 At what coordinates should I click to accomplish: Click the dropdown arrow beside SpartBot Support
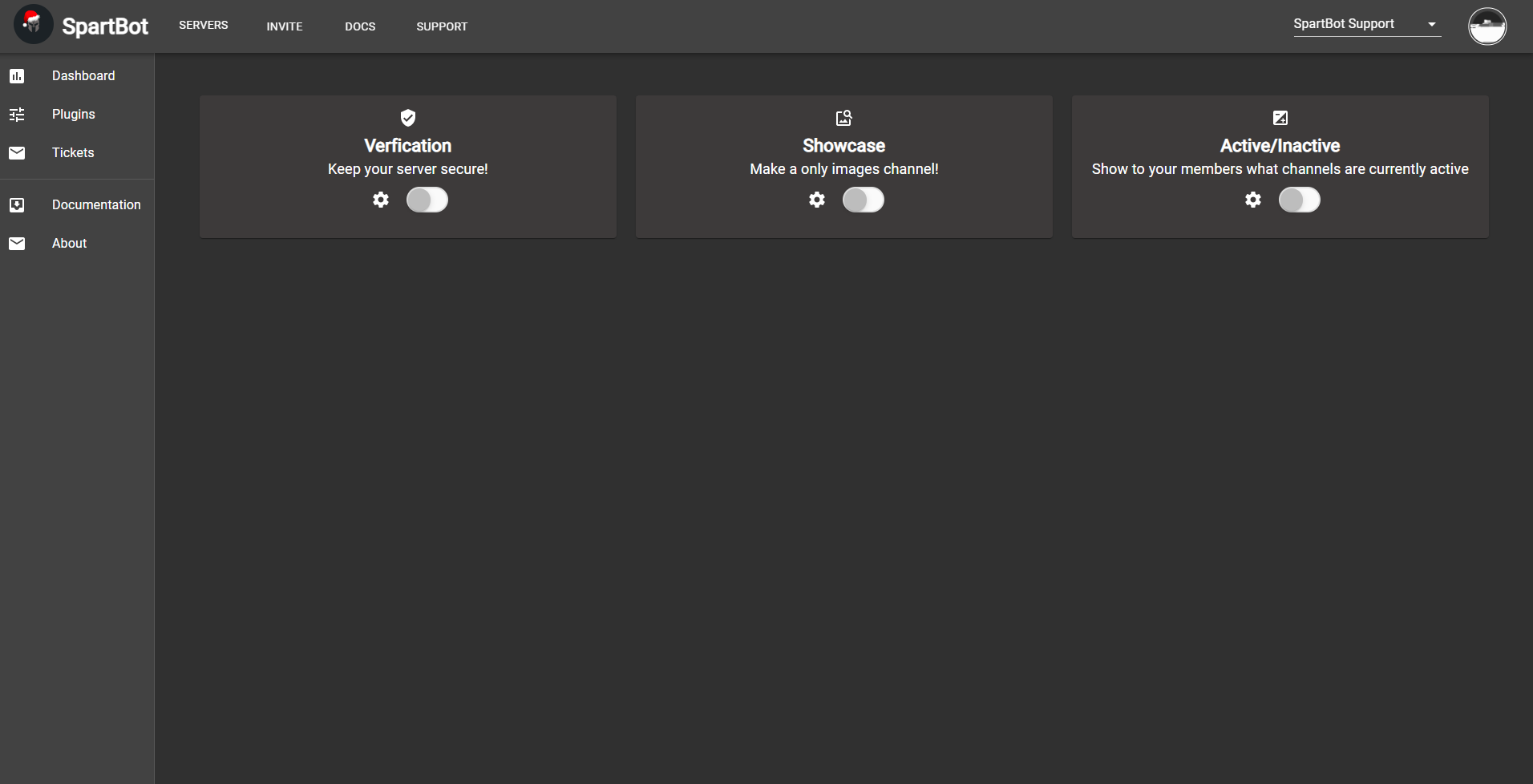(x=1431, y=24)
